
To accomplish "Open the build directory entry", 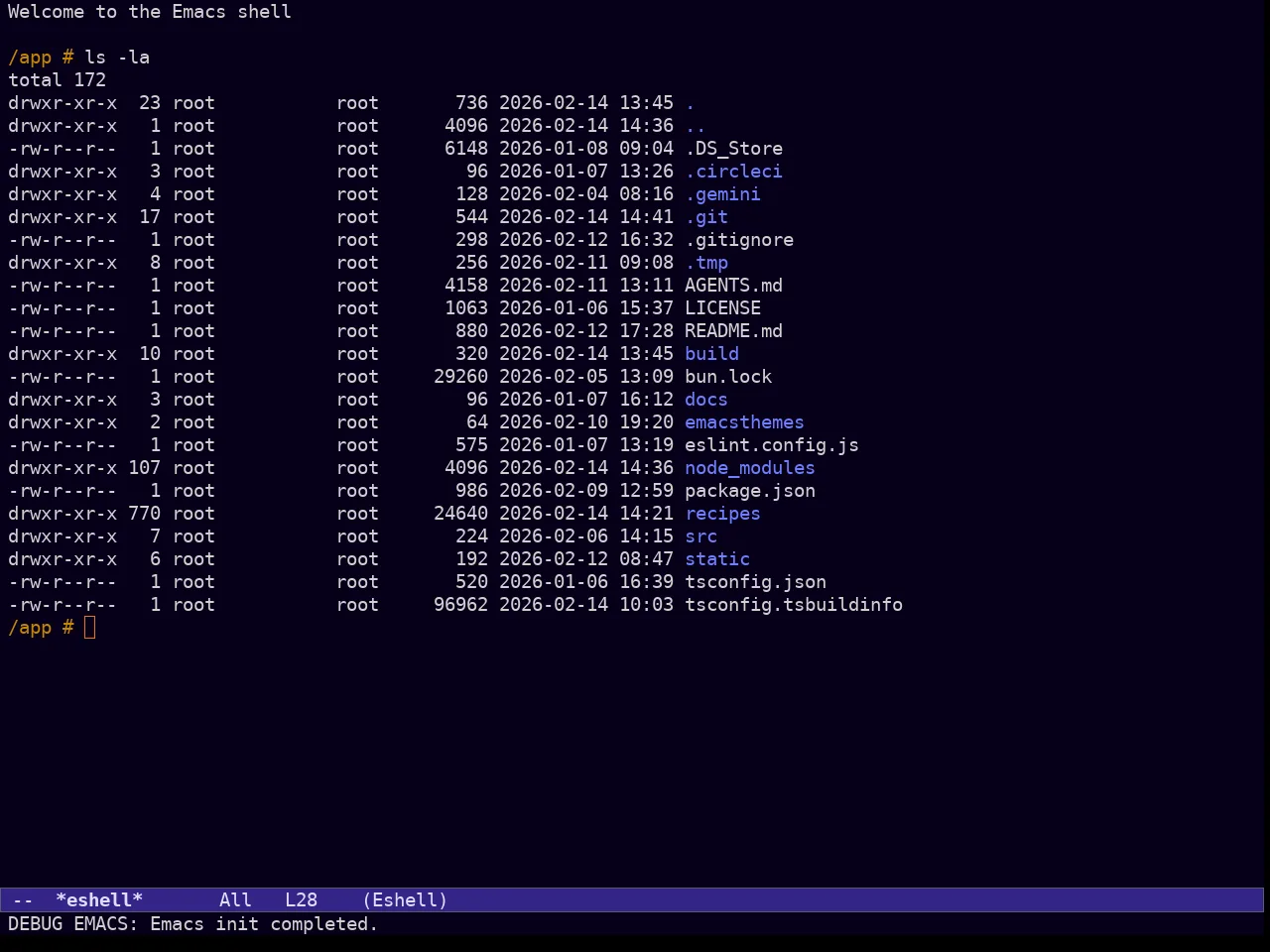I will pyautogui.click(x=711, y=354).
